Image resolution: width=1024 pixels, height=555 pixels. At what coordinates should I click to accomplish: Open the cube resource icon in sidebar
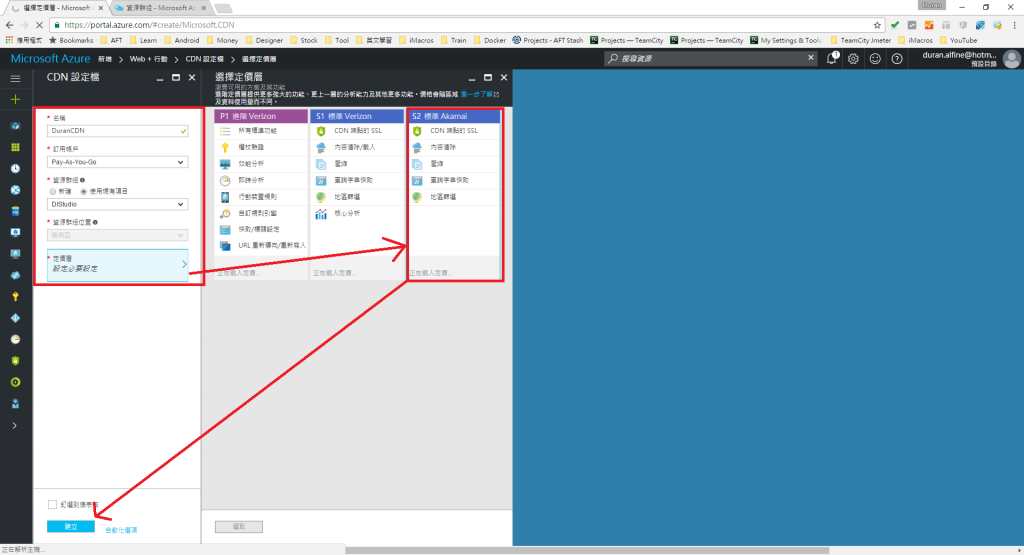tap(15, 125)
